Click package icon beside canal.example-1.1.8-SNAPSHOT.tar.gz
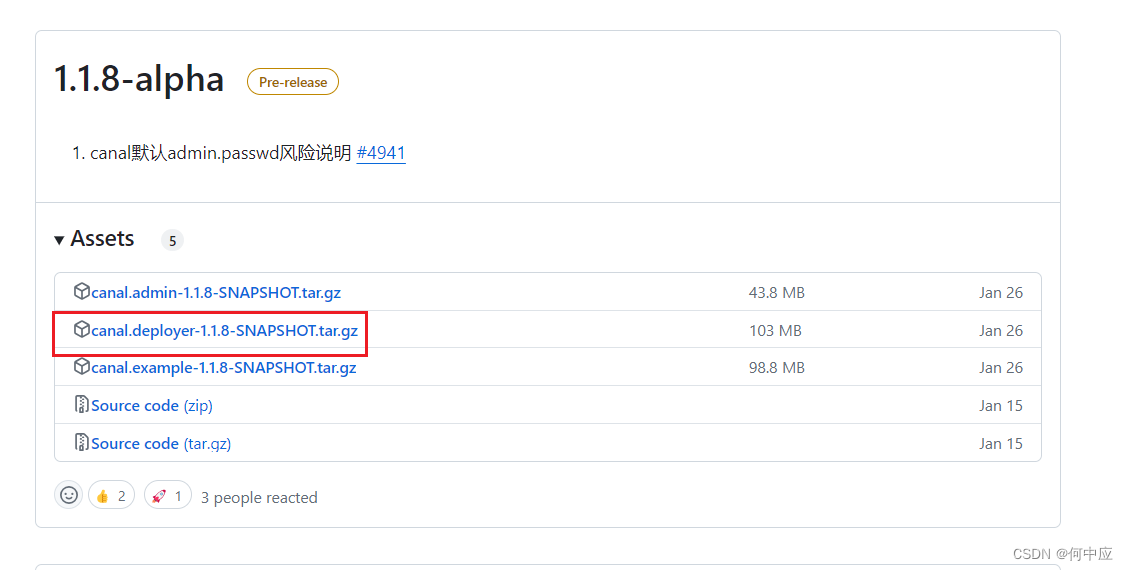 81,366
